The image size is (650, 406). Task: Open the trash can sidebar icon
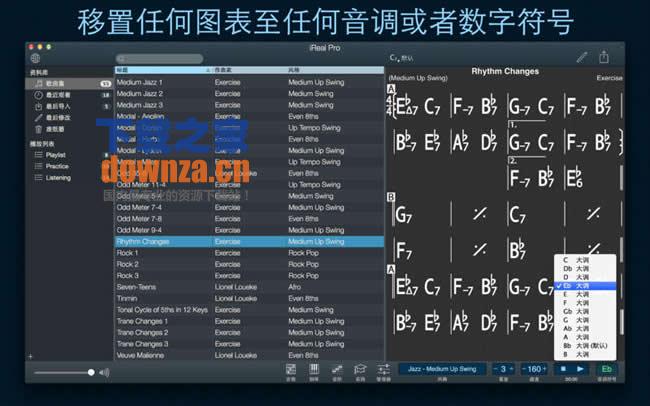39,129
